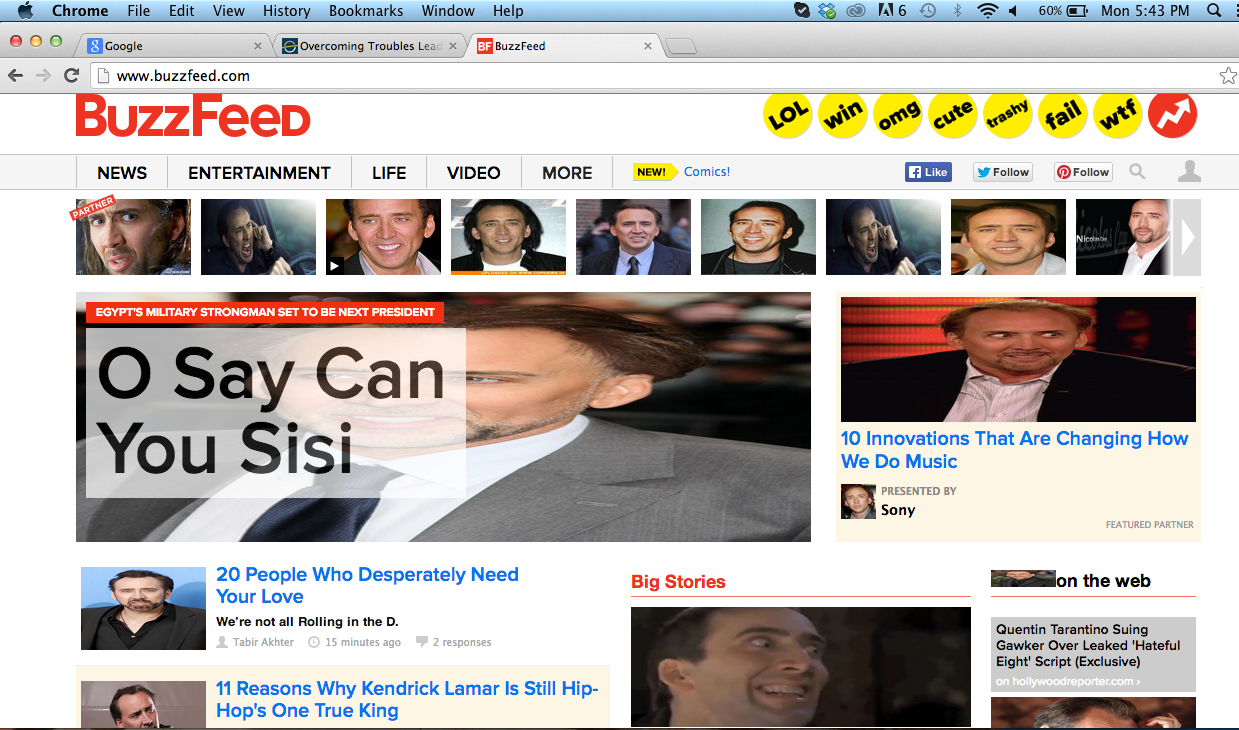Go back with the browser back arrow
The height and width of the screenshot is (730, 1239).
[16, 75]
